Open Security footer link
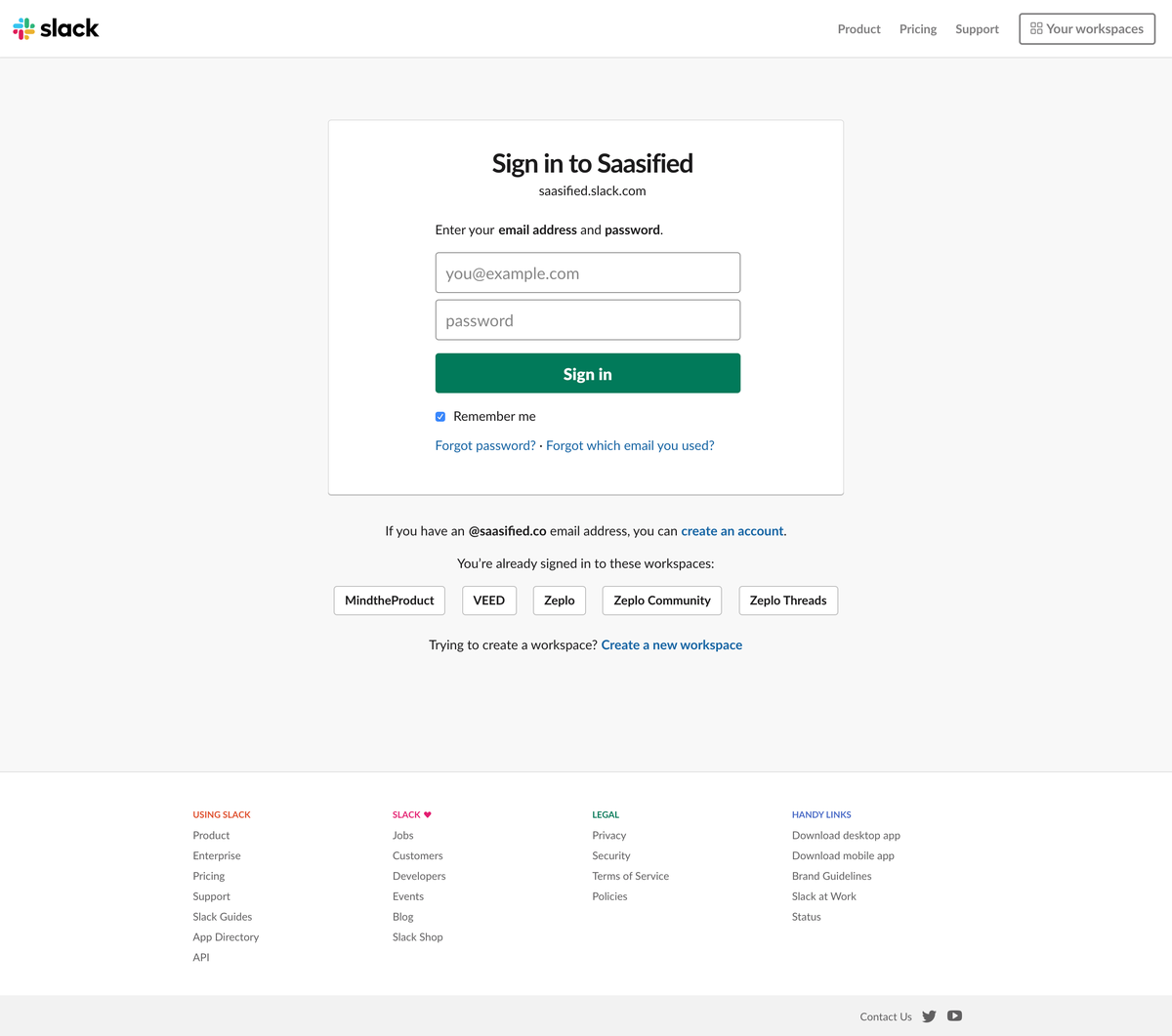Viewport: 1172px width, 1036px height. coord(611,856)
